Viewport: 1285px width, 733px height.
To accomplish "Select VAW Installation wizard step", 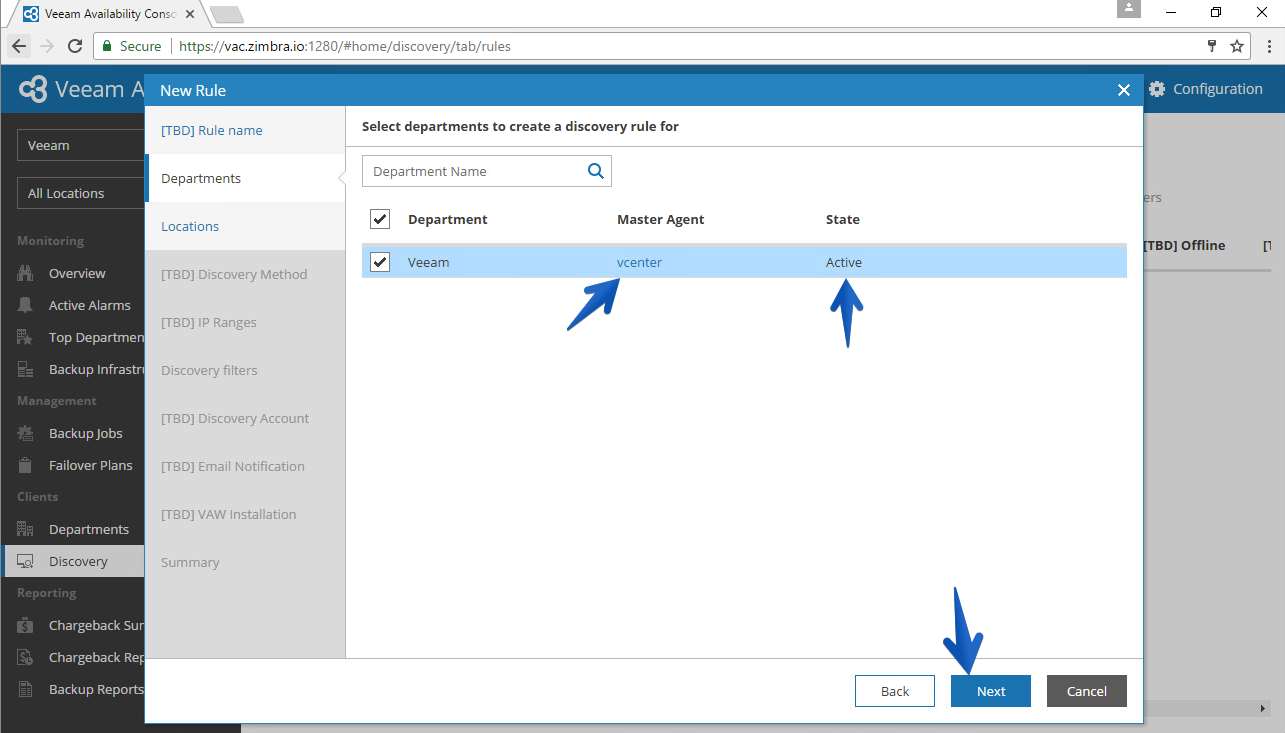I will point(245,514).
